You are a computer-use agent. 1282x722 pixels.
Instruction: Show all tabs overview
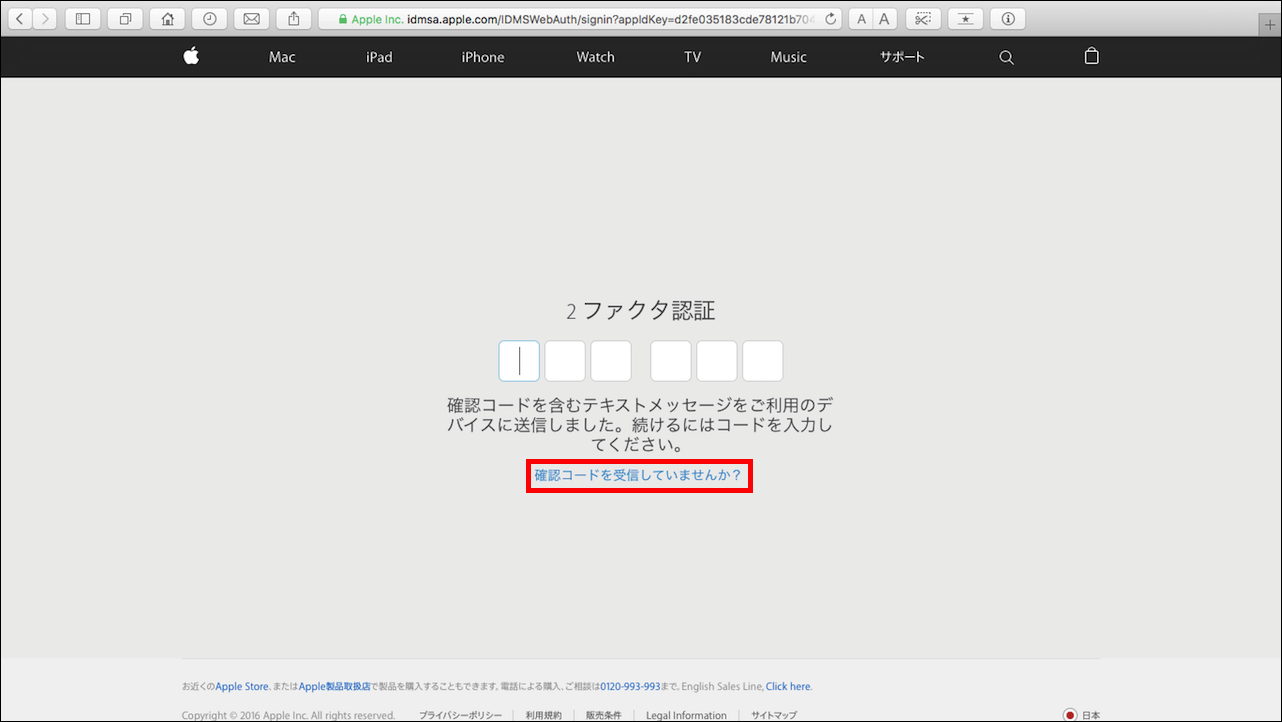pyautogui.click(x=125, y=17)
